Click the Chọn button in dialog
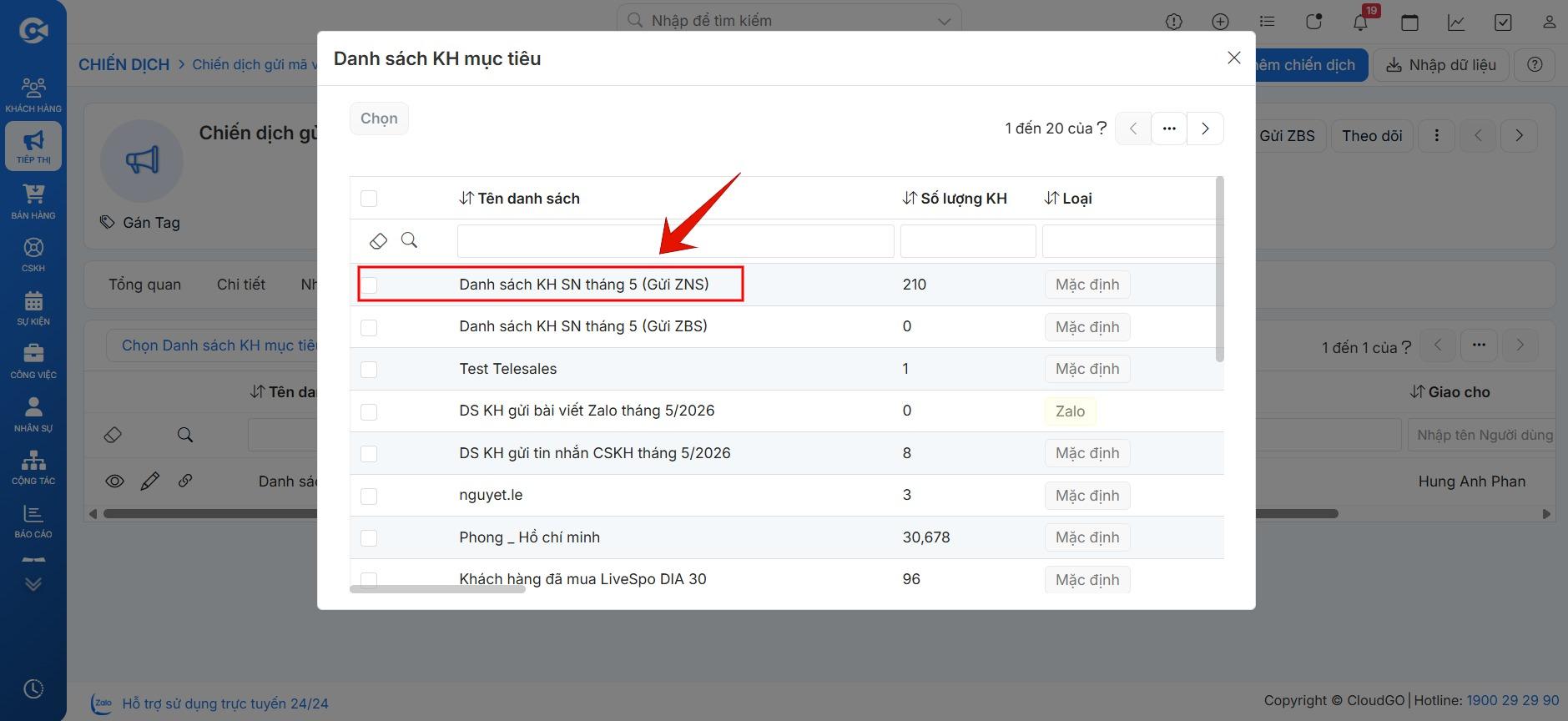Image resolution: width=1568 pixels, height=721 pixels. pyautogui.click(x=379, y=118)
